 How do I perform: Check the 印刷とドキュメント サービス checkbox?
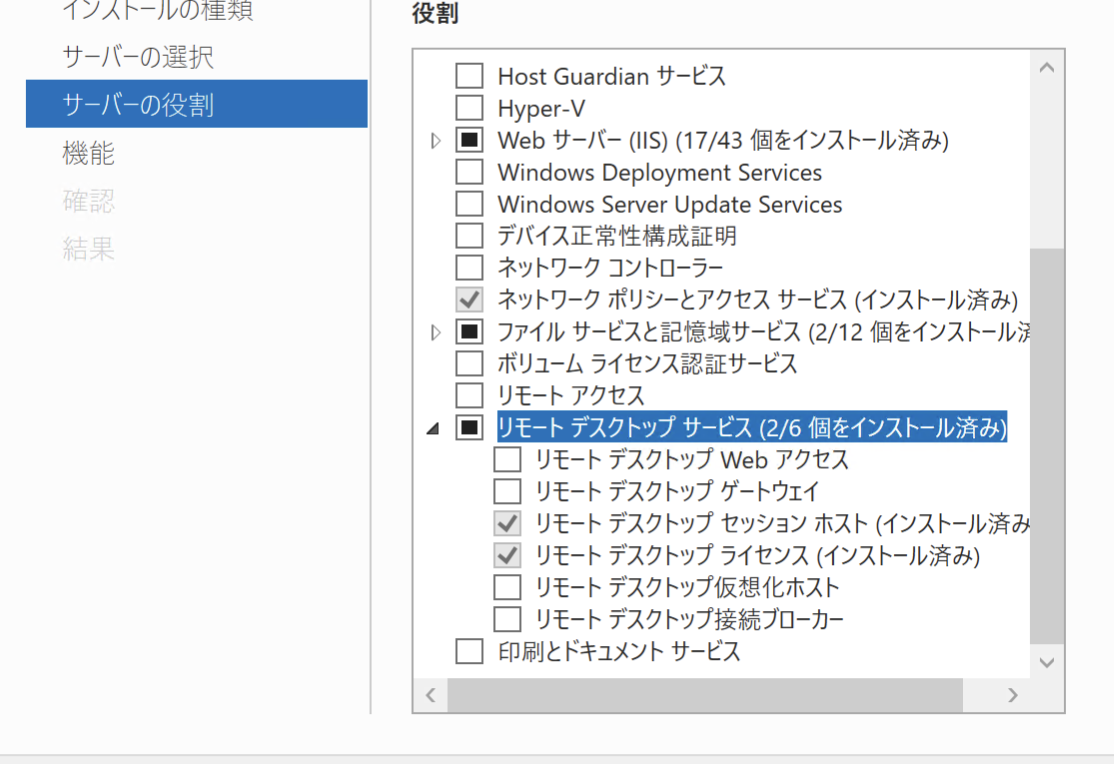(x=469, y=652)
